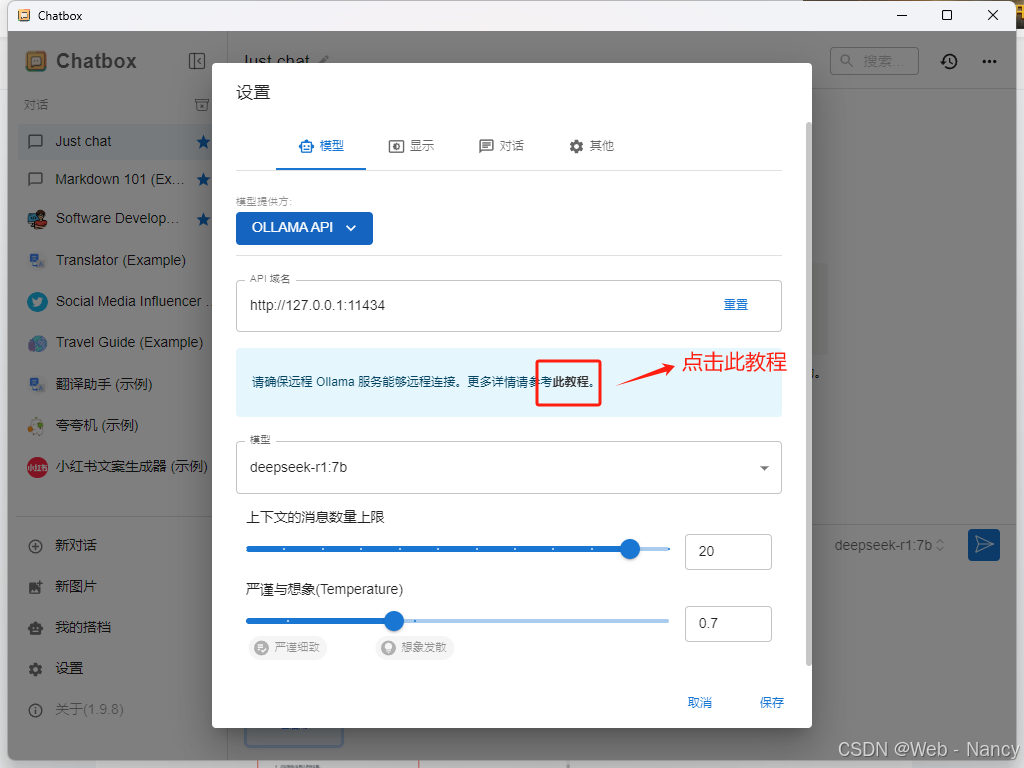The height and width of the screenshot is (768, 1024).
Task: Click the send message paper-plane button
Action: pyautogui.click(x=984, y=545)
